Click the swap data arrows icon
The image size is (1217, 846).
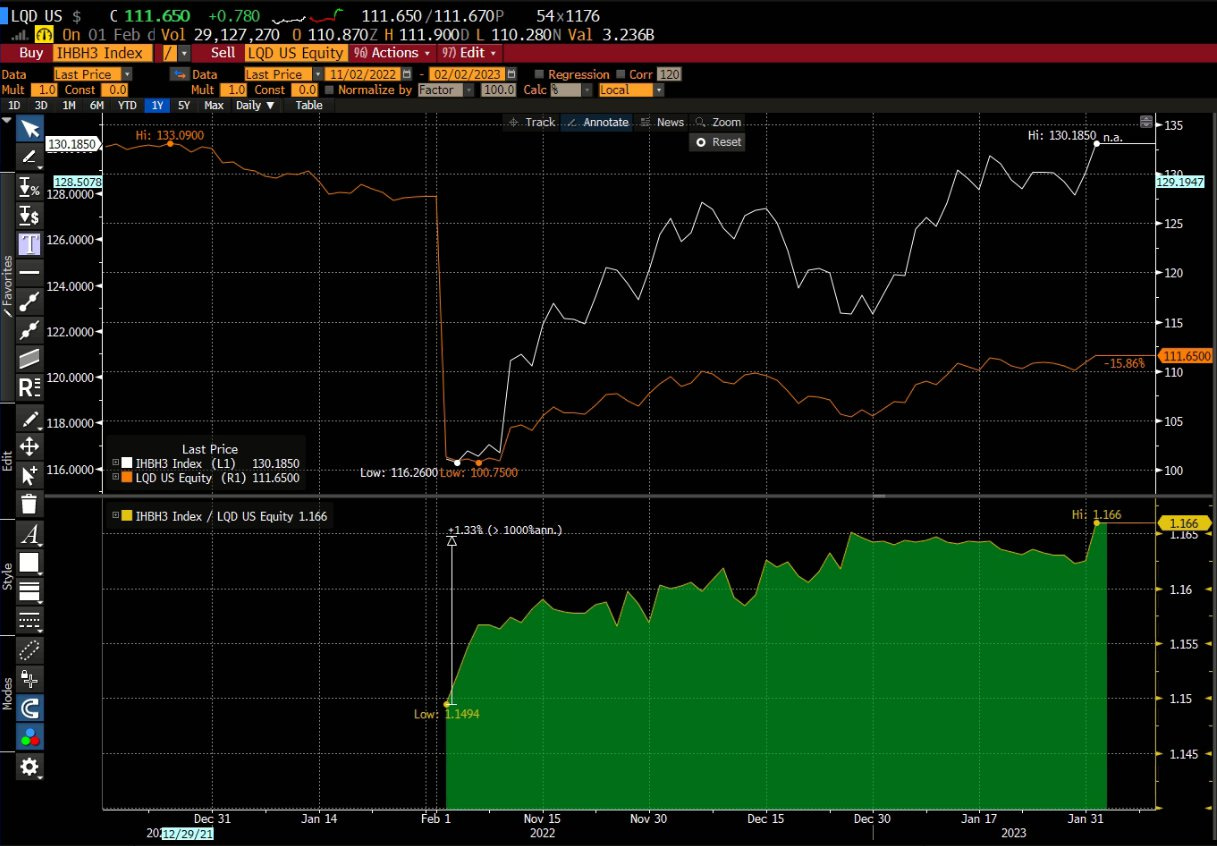(x=180, y=74)
